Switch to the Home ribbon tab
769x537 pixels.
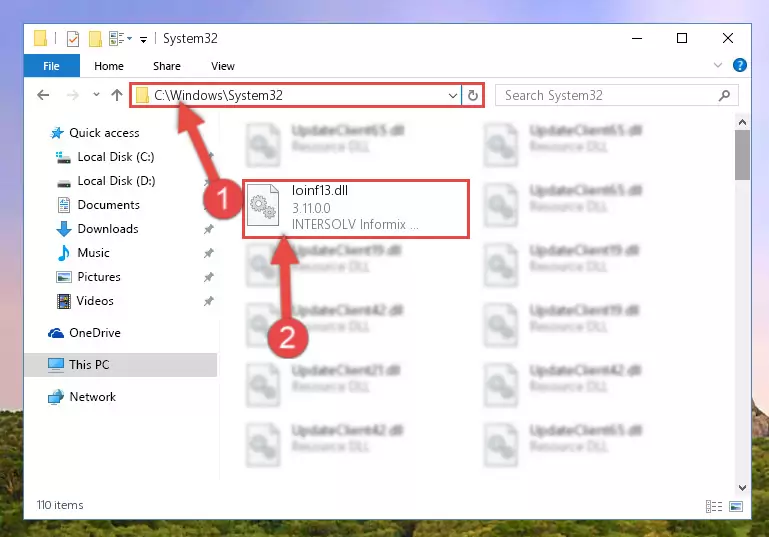109,66
